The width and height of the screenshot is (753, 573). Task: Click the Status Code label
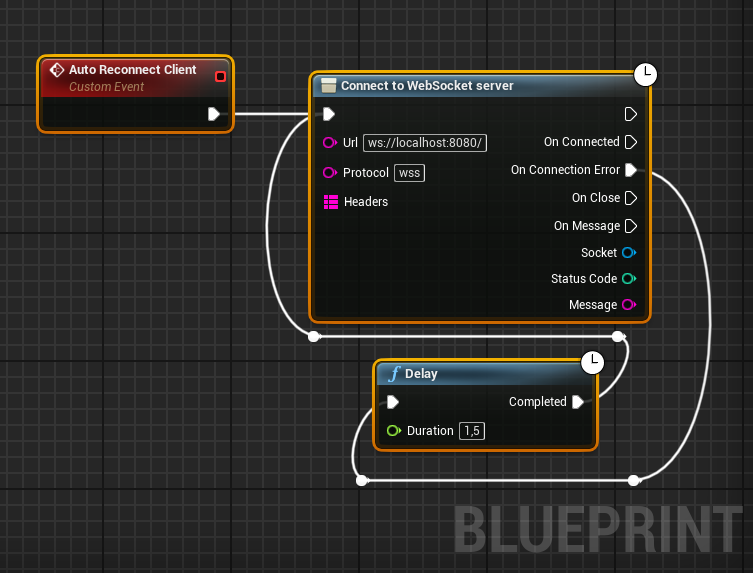click(584, 279)
